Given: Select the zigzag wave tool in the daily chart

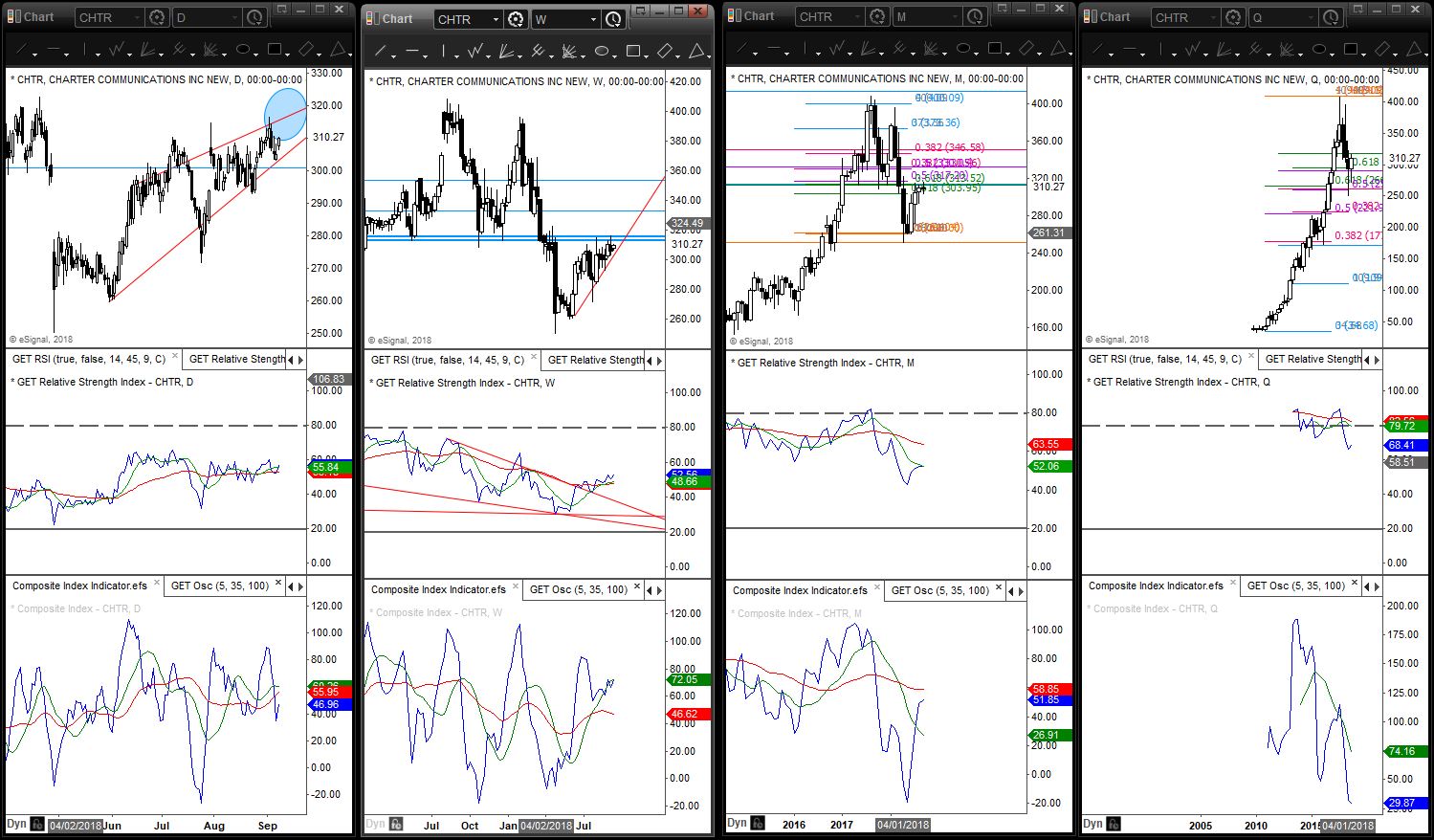Looking at the screenshot, I should (x=118, y=50).
